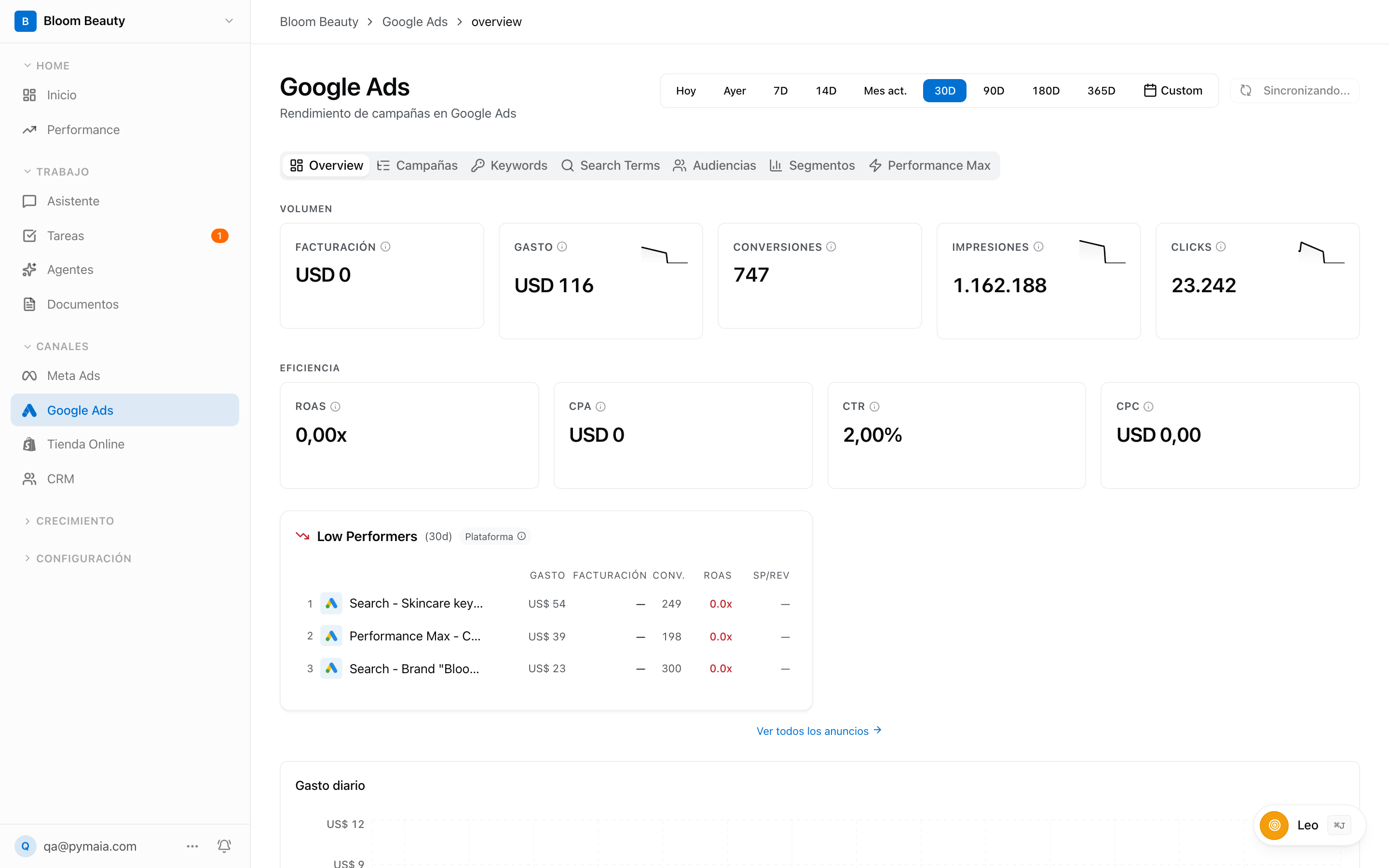Click the Documentos file icon
1389x868 pixels.
point(29,304)
